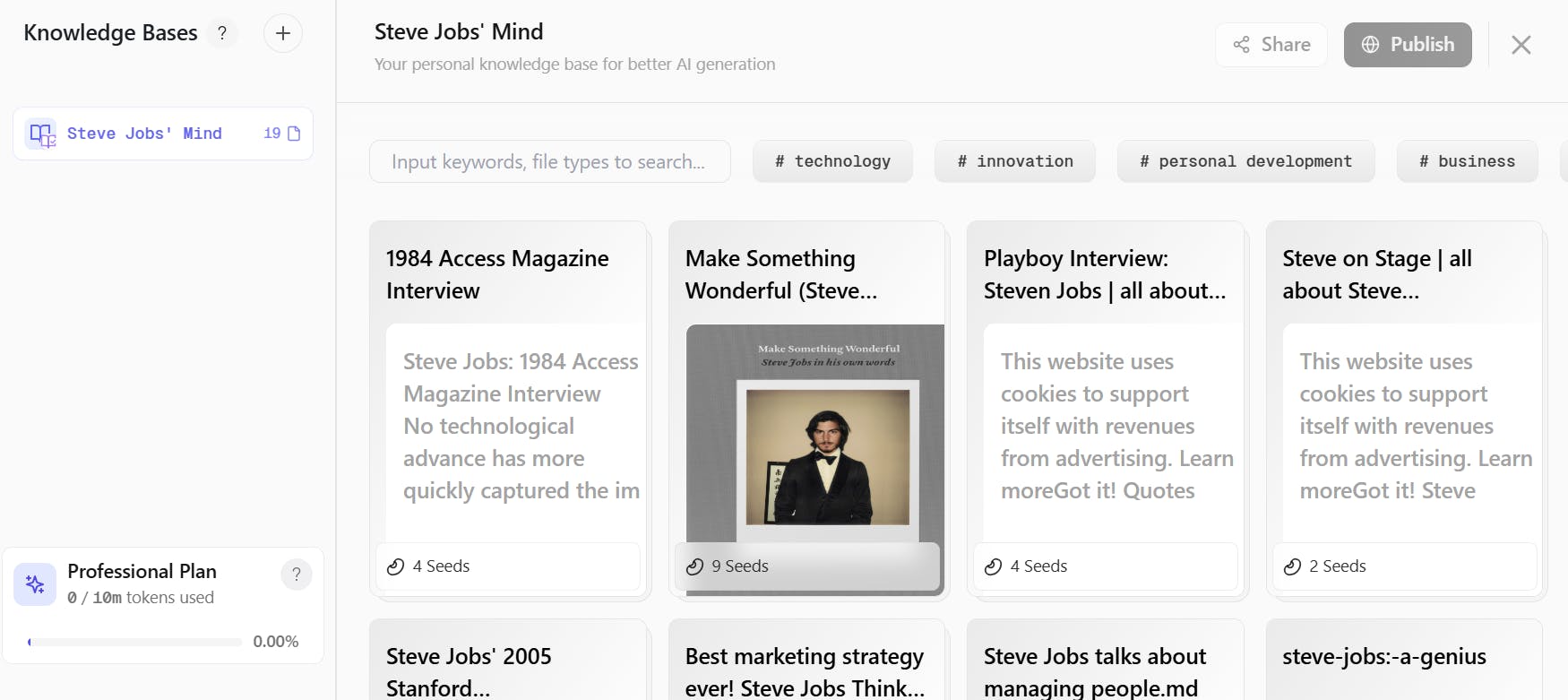Screen dimensions: 1568x700
Task: Filter by the technology tag
Action: 832,161
